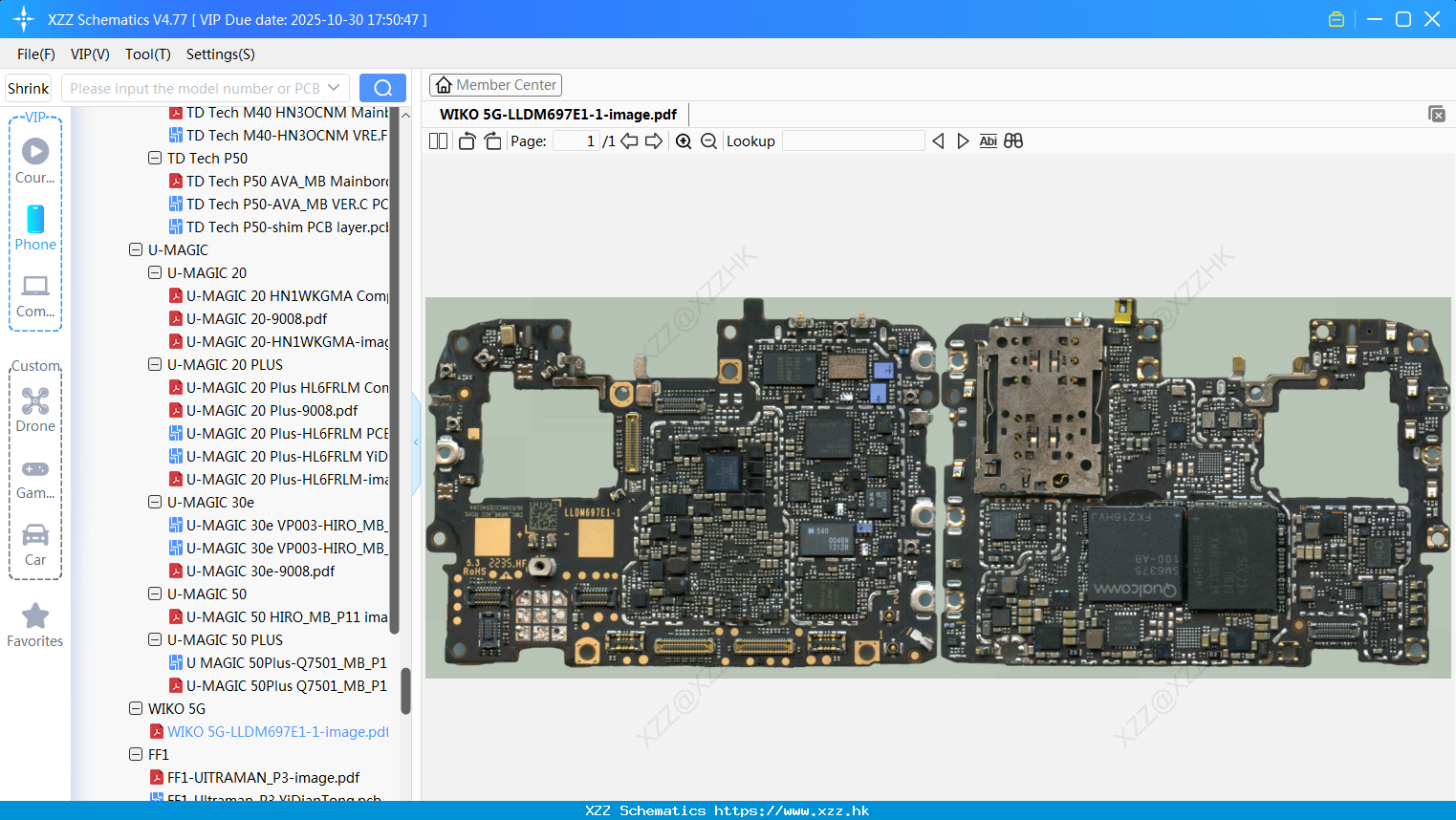
Task: Open the Car category
Action: [x=35, y=545]
